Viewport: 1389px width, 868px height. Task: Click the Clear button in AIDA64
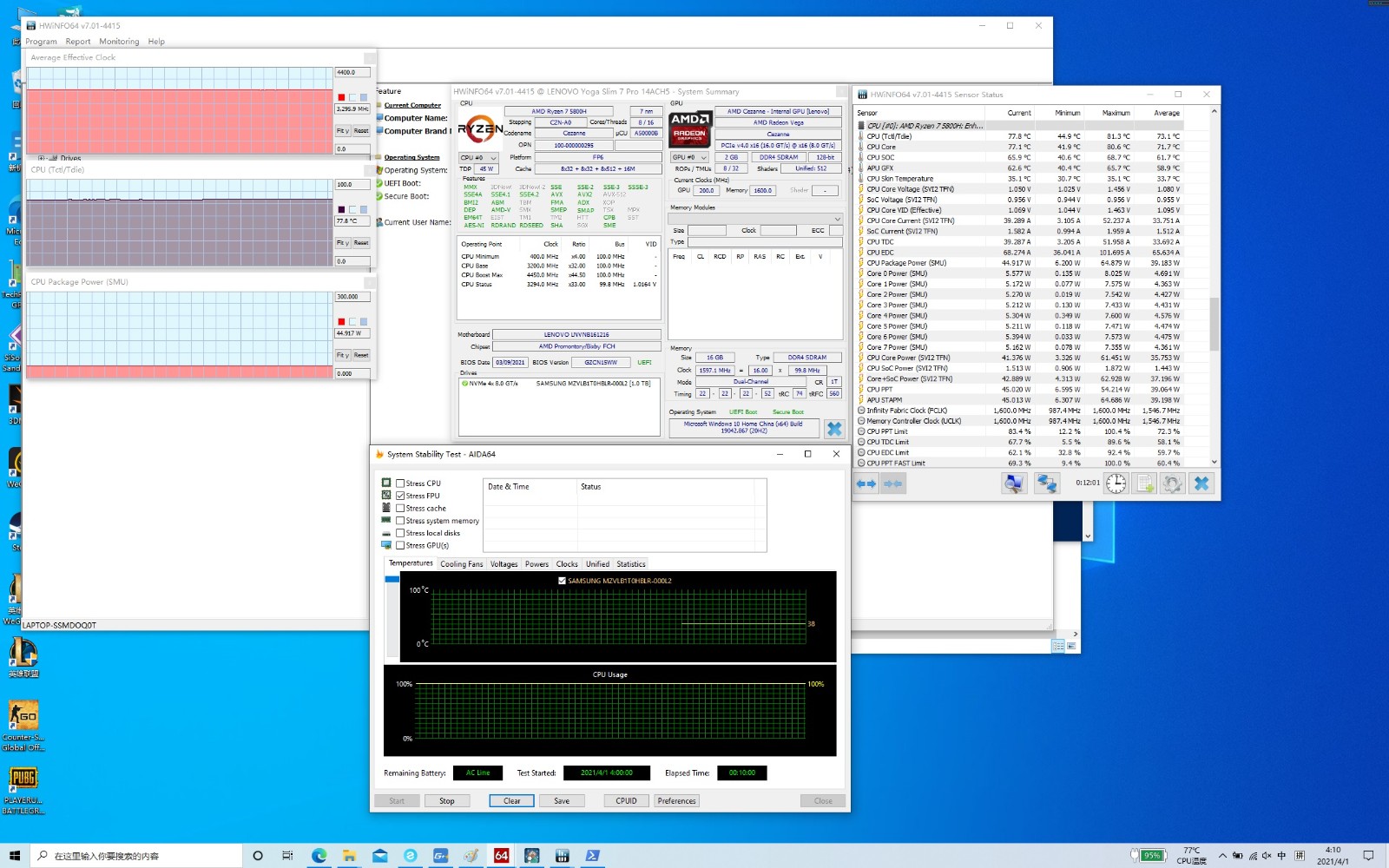click(x=512, y=801)
